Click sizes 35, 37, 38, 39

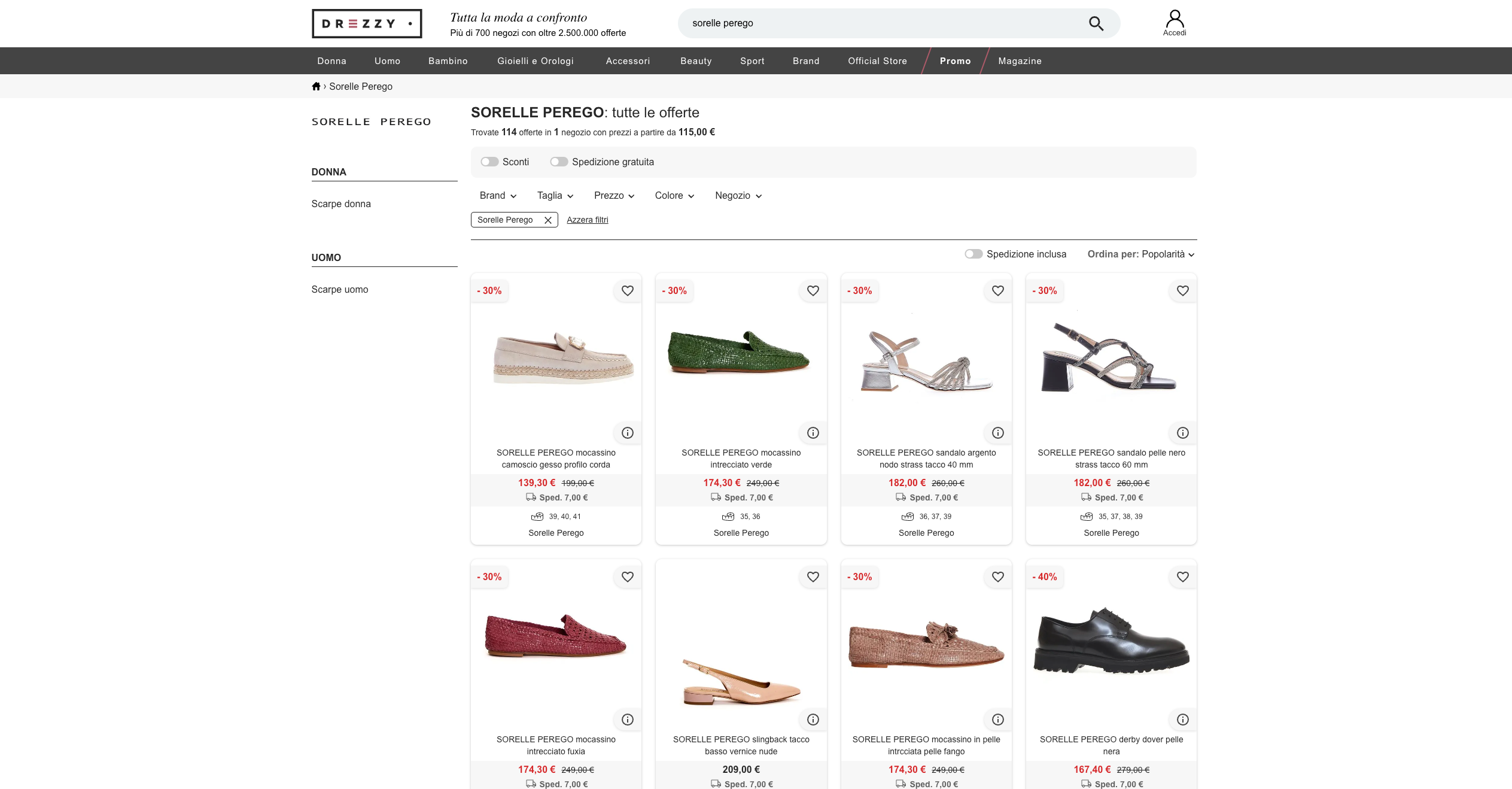1120,516
